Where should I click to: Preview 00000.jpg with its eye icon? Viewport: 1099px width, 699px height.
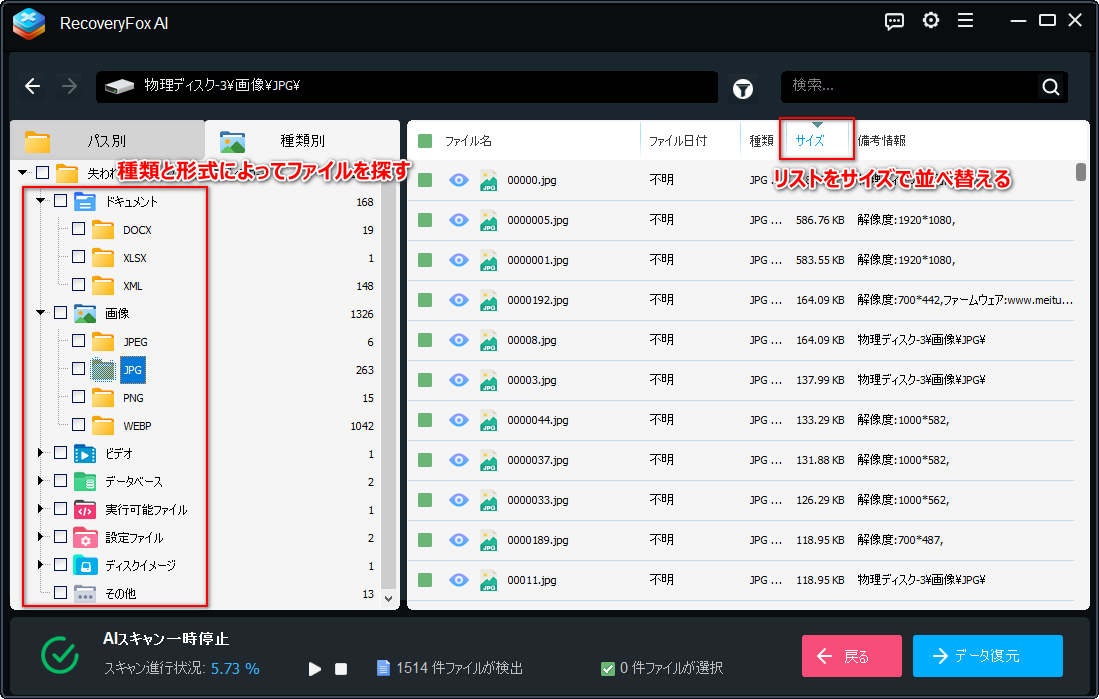coord(458,180)
